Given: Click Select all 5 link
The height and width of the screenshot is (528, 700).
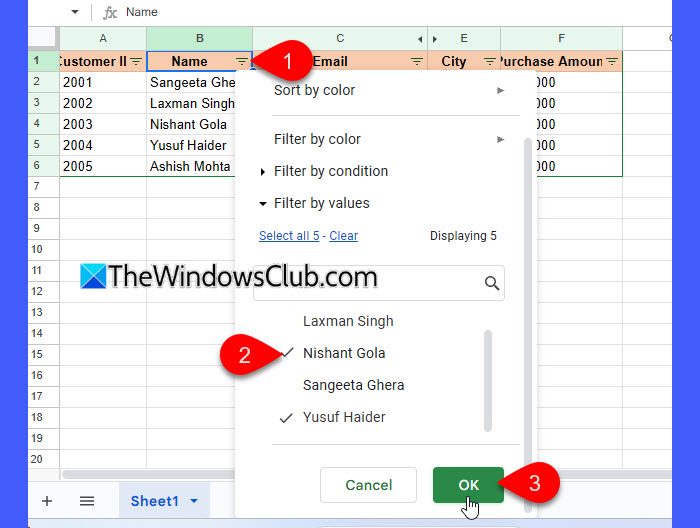Looking at the screenshot, I should pos(289,236).
